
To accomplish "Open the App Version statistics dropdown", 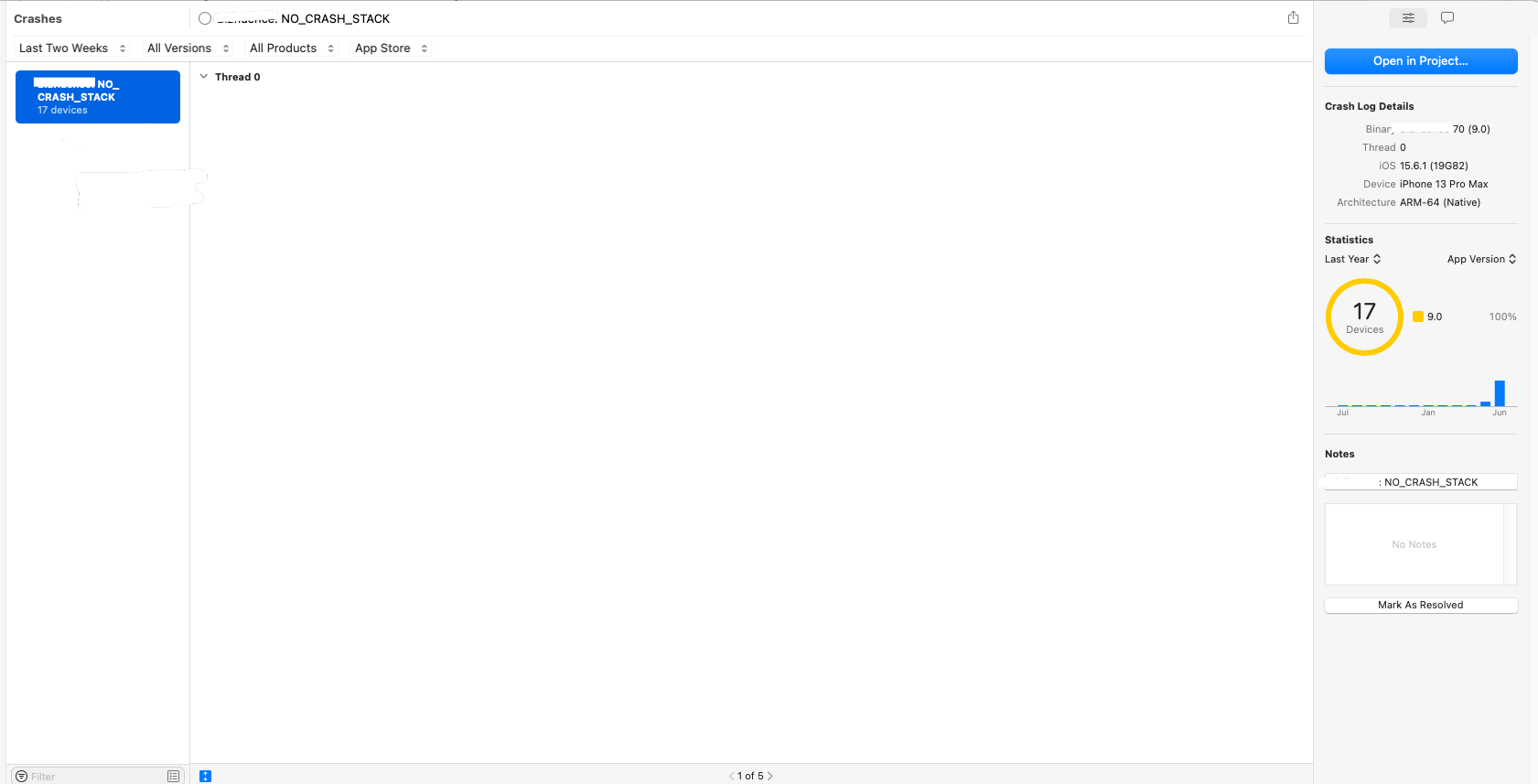I will coord(1481,259).
